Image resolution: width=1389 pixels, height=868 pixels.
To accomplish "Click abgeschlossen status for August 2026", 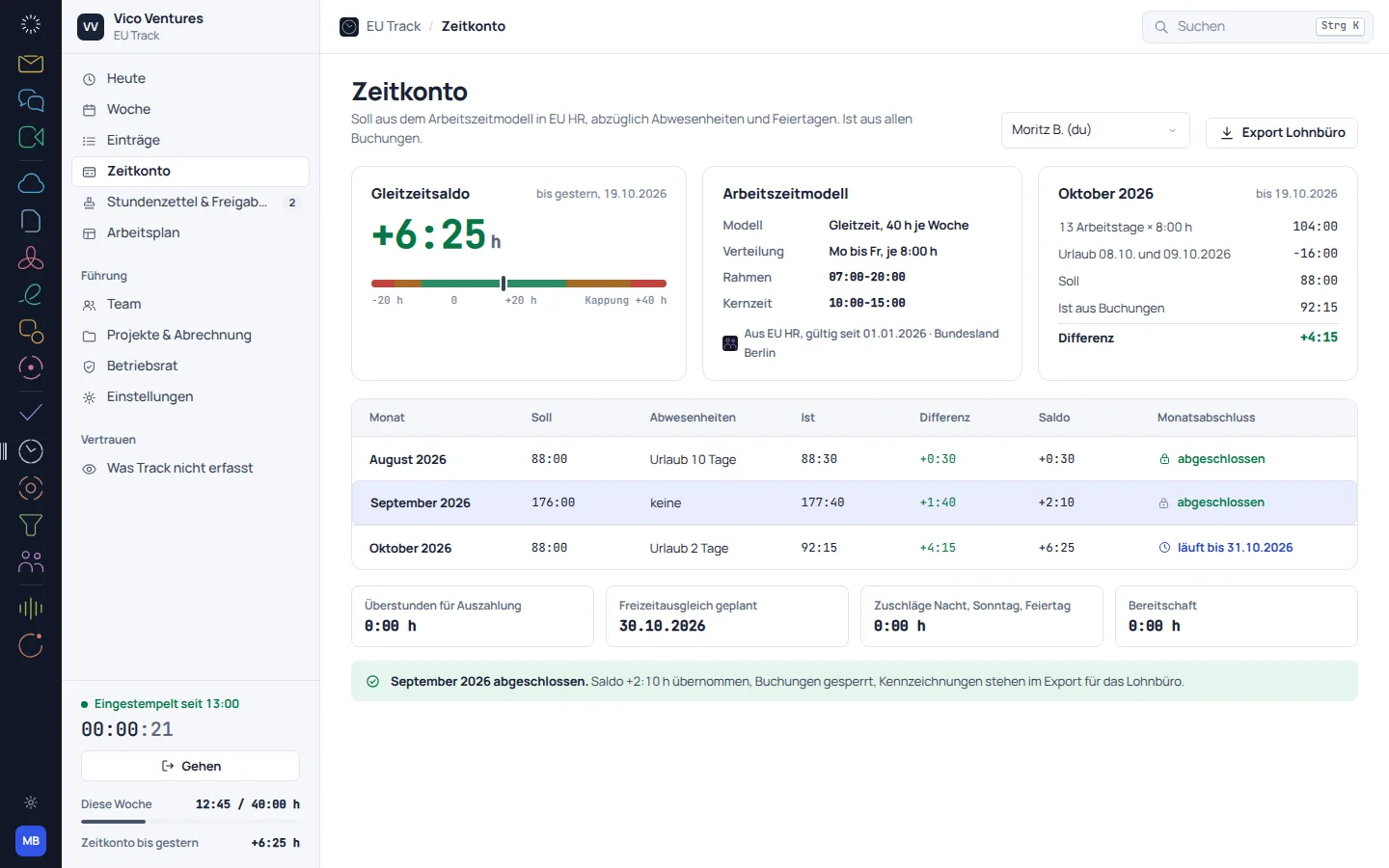I will tap(1212, 459).
